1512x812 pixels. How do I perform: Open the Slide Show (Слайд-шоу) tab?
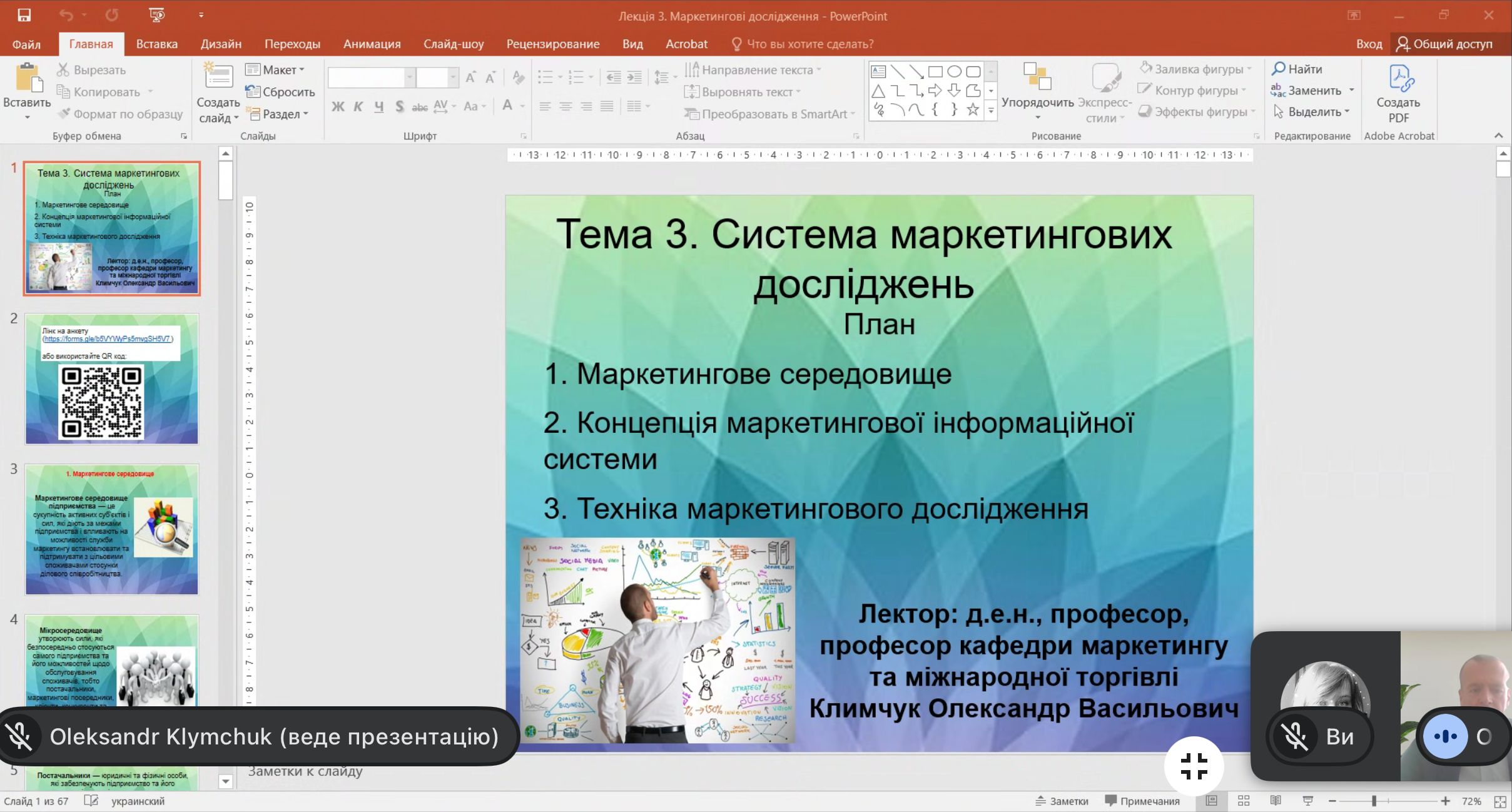pos(454,44)
